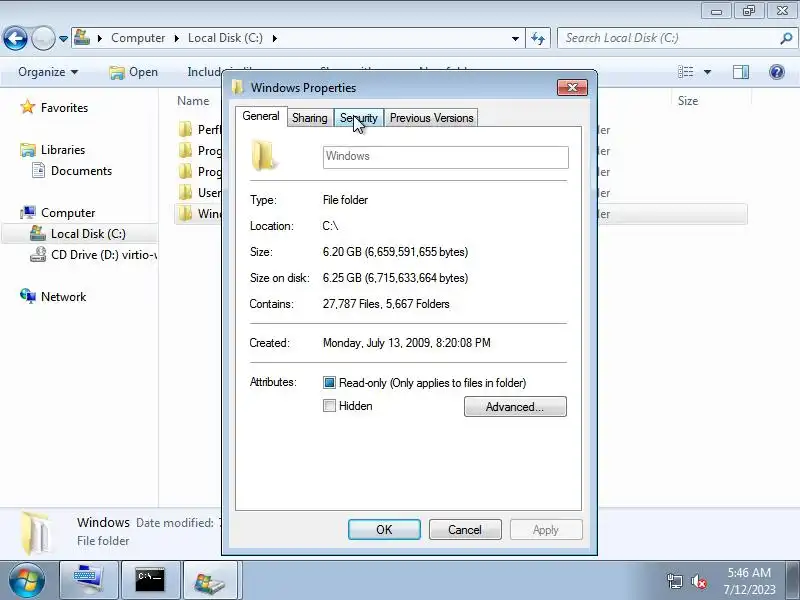Click the change view icon
The height and width of the screenshot is (600, 800).
(x=685, y=72)
